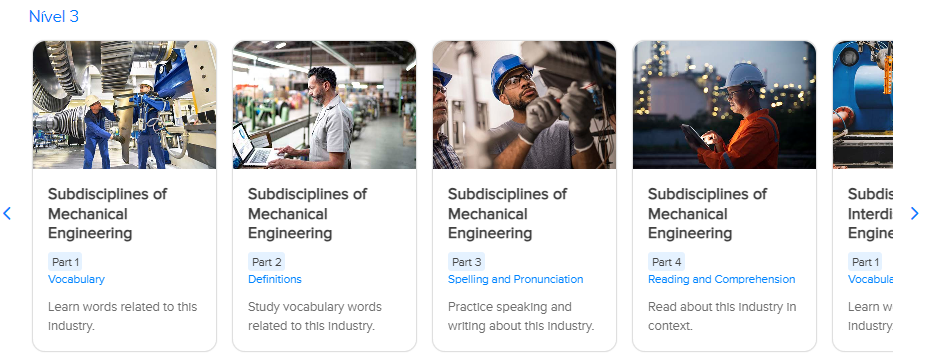Open the Nível 3 heading link
Screen dimensions: 927x363
pos(53,17)
